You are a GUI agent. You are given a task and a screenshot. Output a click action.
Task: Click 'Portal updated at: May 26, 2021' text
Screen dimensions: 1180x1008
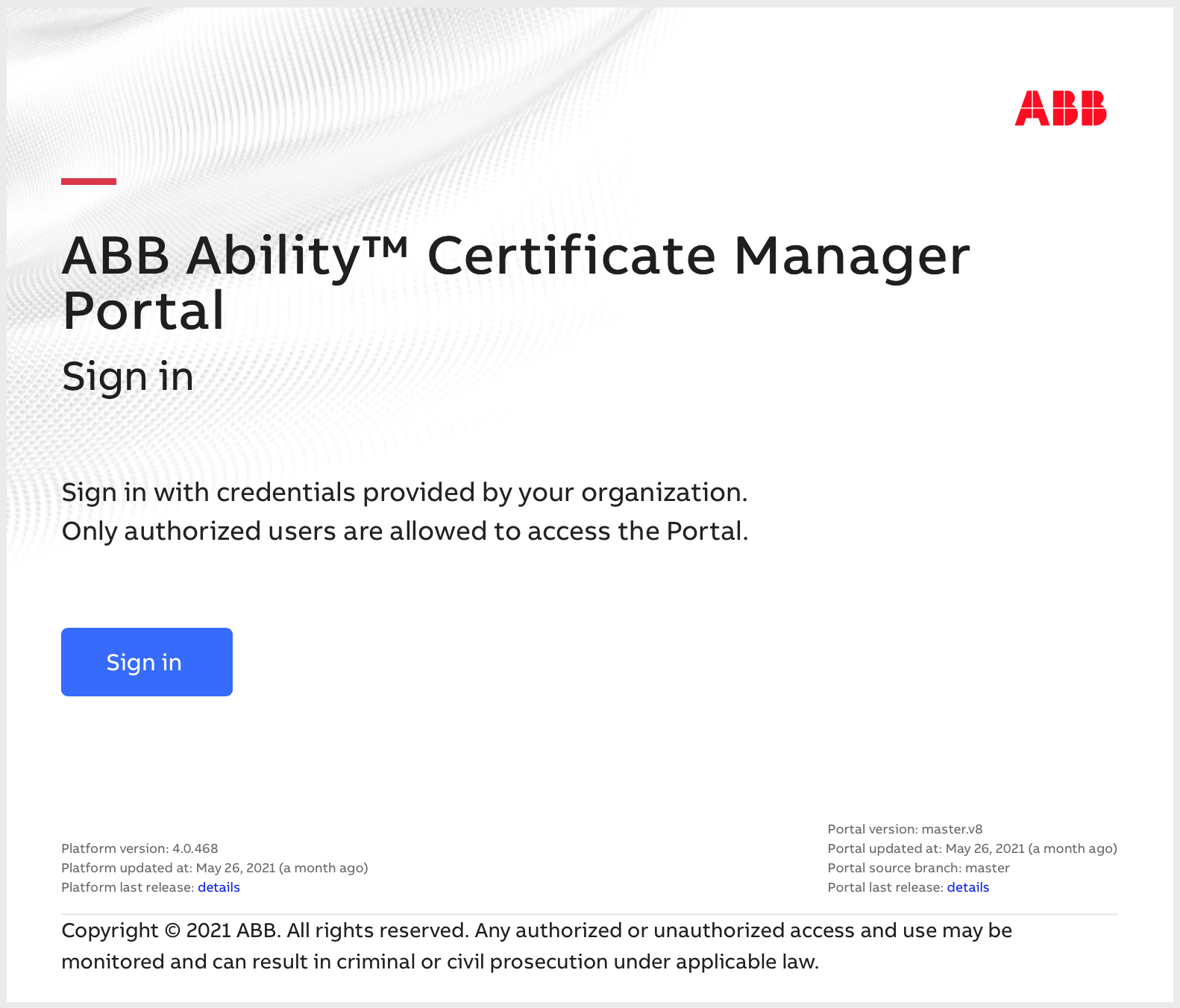pos(973,848)
